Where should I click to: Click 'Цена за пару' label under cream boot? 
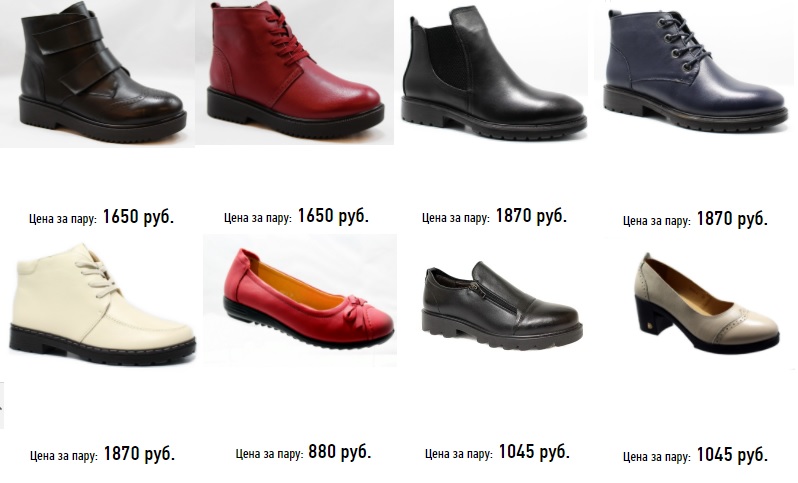pyautogui.click(x=64, y=456)
